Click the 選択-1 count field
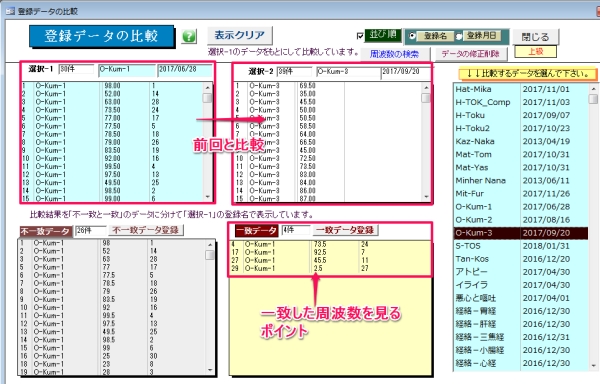600x384 pixels. (76, 70)
